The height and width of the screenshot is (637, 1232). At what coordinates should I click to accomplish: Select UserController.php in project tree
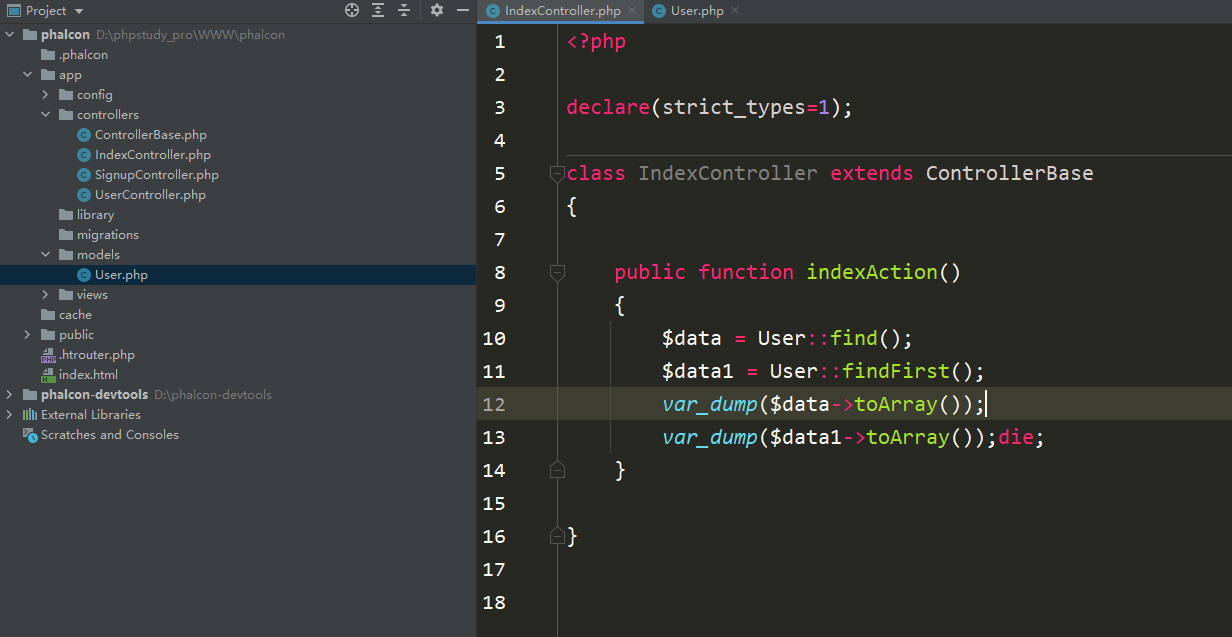pos(150,194)
